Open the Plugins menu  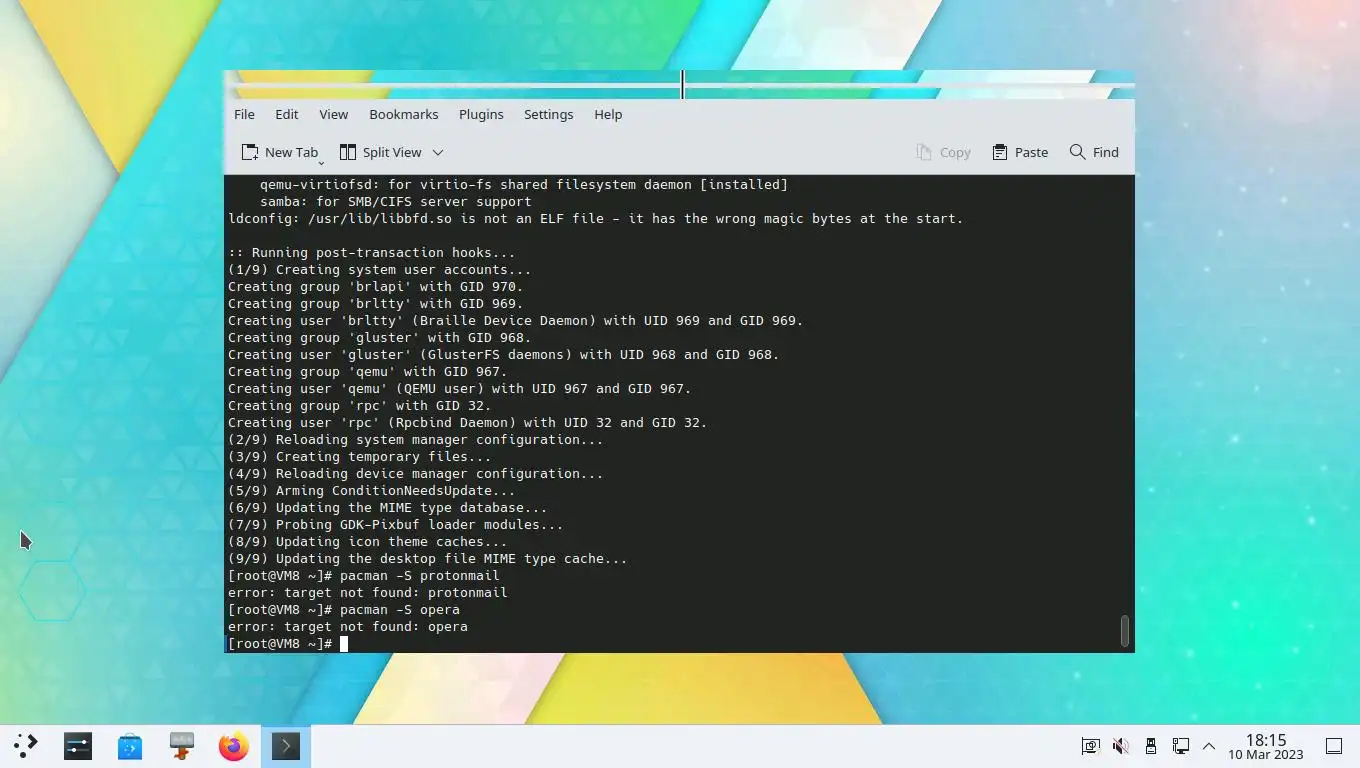(x=481, y=114)
